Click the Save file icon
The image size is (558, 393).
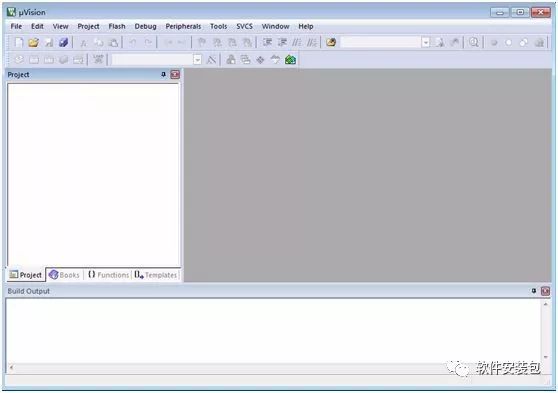click(49, 42)
